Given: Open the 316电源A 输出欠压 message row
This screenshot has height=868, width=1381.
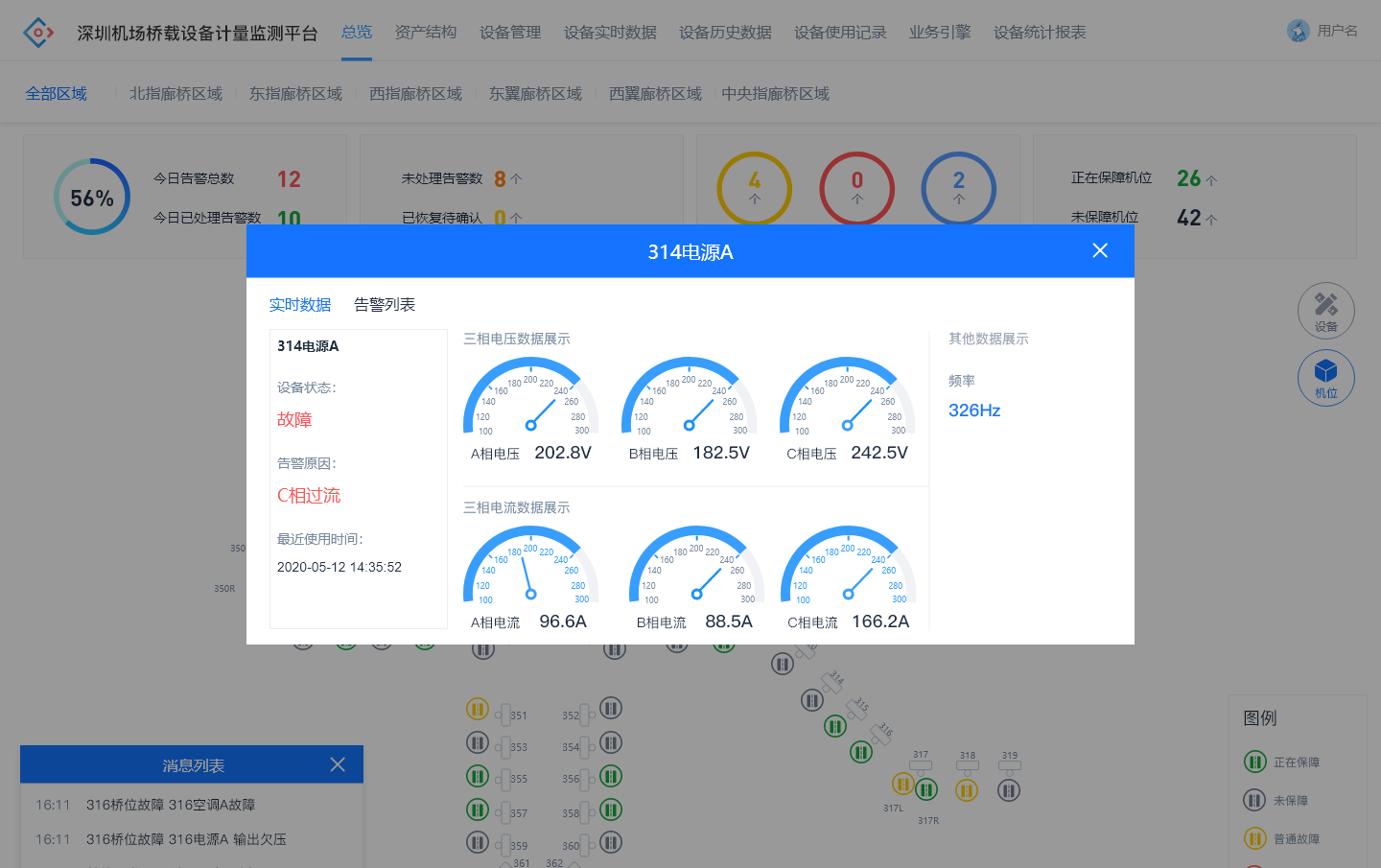Looking at the screenshot, I should coord(192,839).
